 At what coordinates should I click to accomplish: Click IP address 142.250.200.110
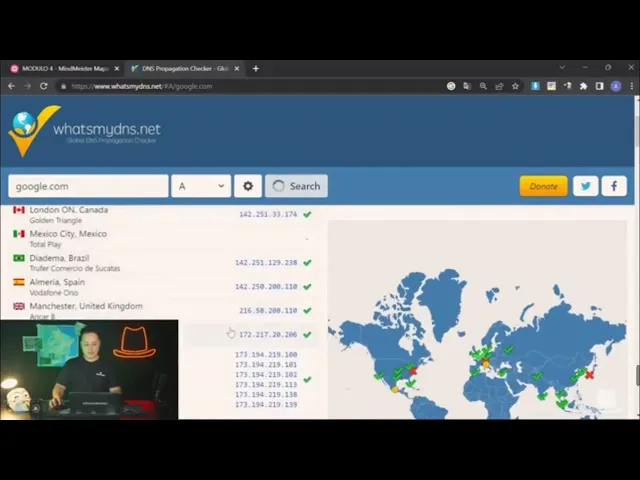266,287
